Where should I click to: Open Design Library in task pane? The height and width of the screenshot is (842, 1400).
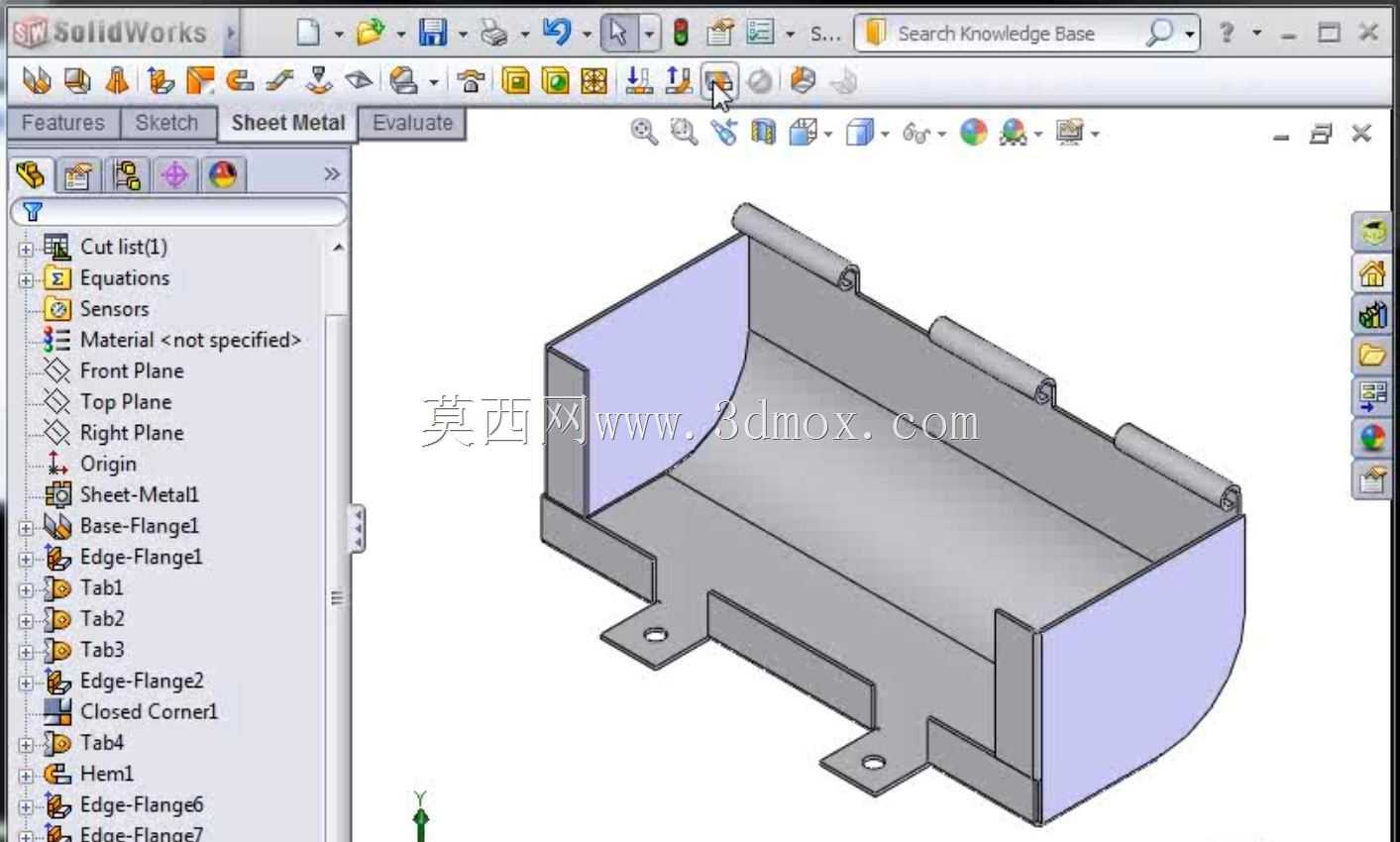[1372, 314]
